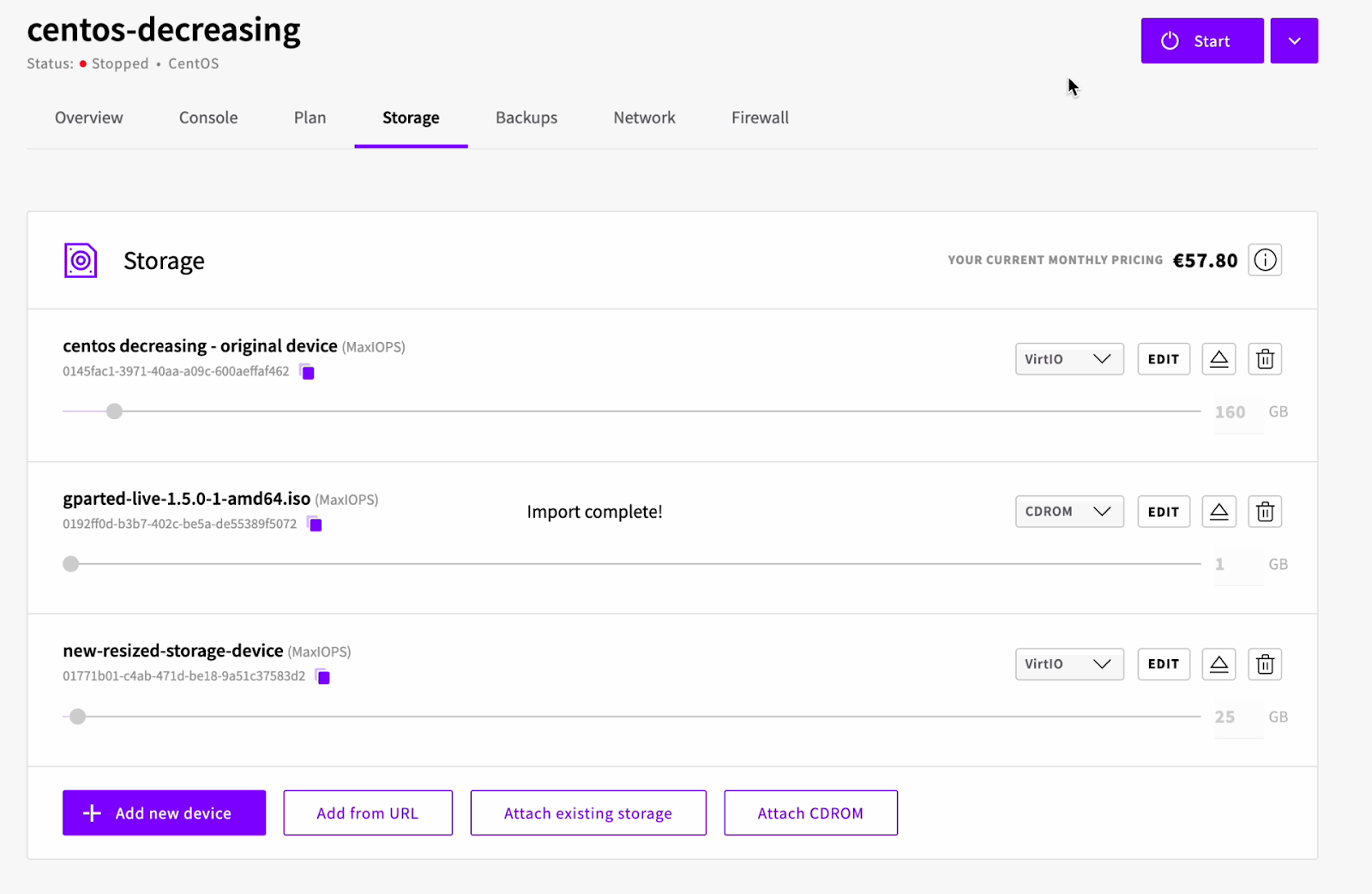Edit the new-resized-storage-device
This screenshot has width=1372, height=894.
pyautogui.click(x=1164, y=664)
